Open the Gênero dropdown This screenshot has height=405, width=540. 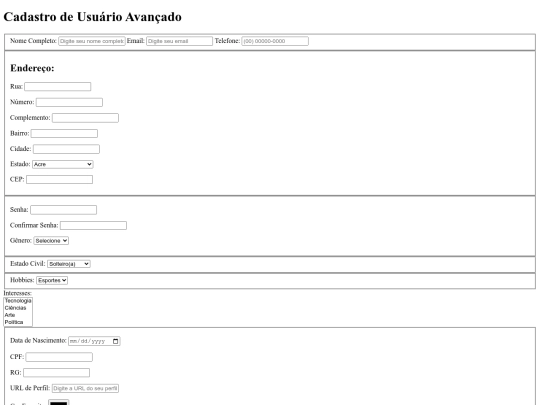(51, 241)
